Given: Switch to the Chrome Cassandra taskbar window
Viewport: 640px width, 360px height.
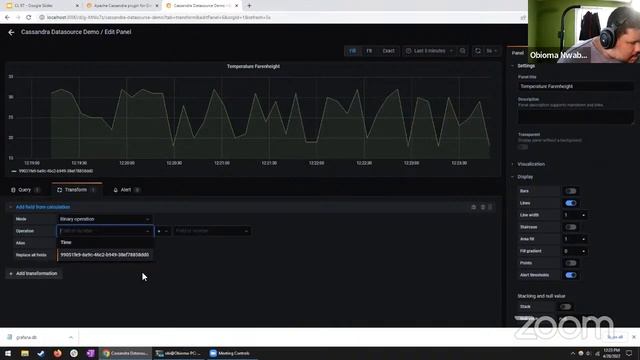Looking at the screenshot, I should click(x=125, y=353).
